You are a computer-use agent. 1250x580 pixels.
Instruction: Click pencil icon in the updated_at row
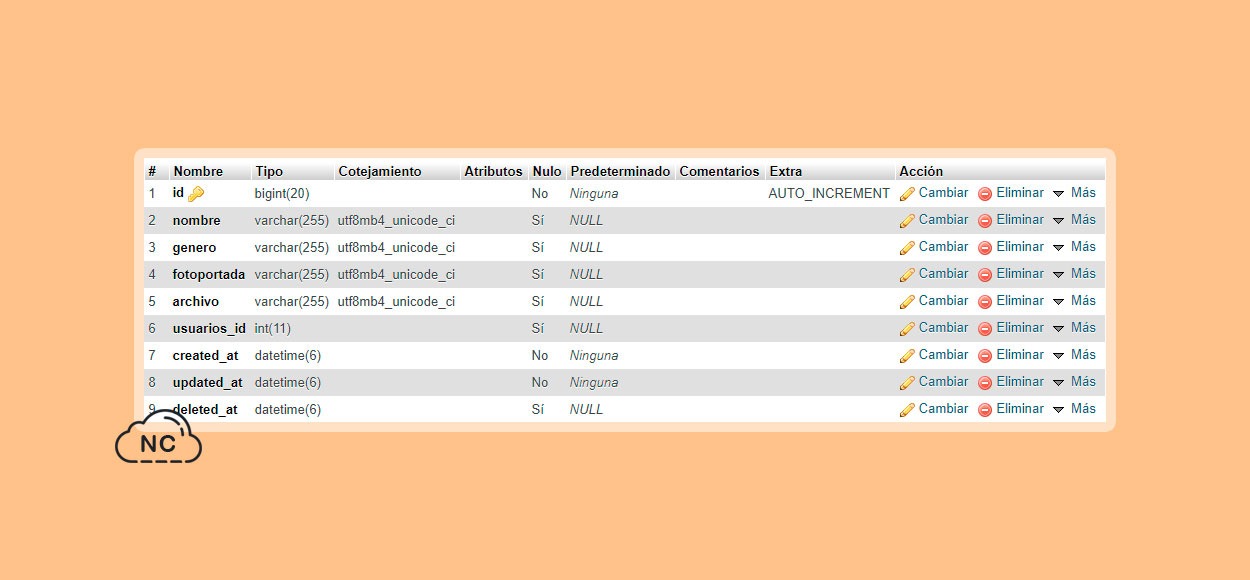coord(907,383)
